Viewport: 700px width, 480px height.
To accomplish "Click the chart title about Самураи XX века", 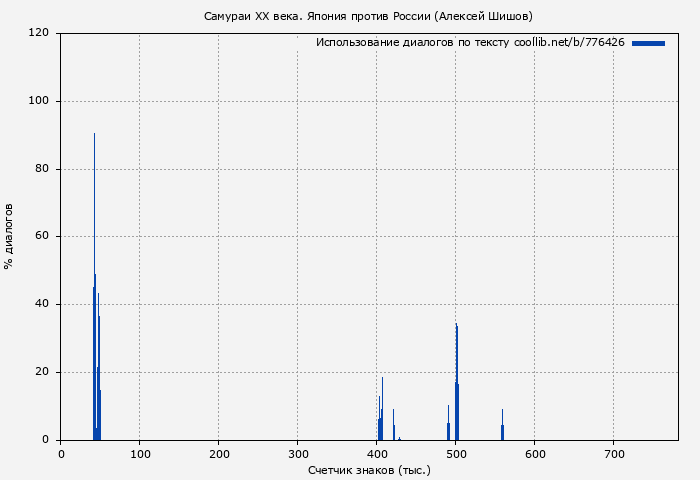I will pos(368,16).
